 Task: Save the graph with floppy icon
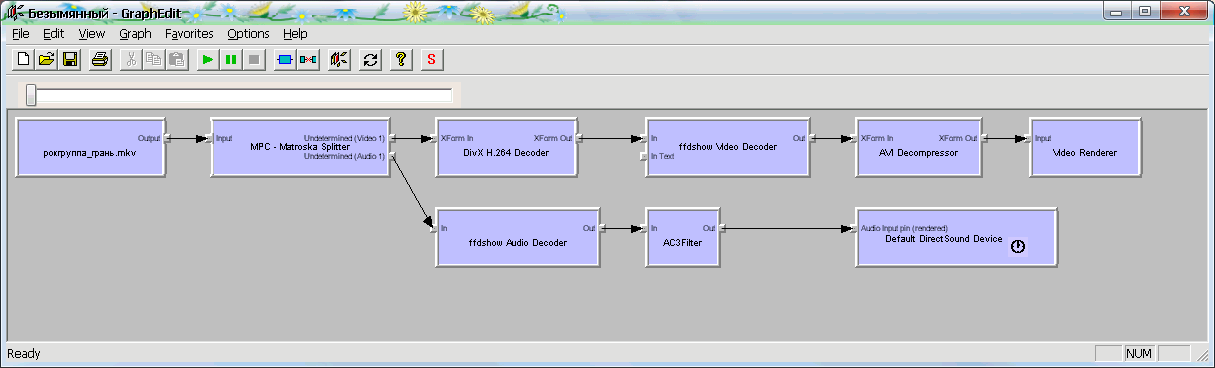70,60
